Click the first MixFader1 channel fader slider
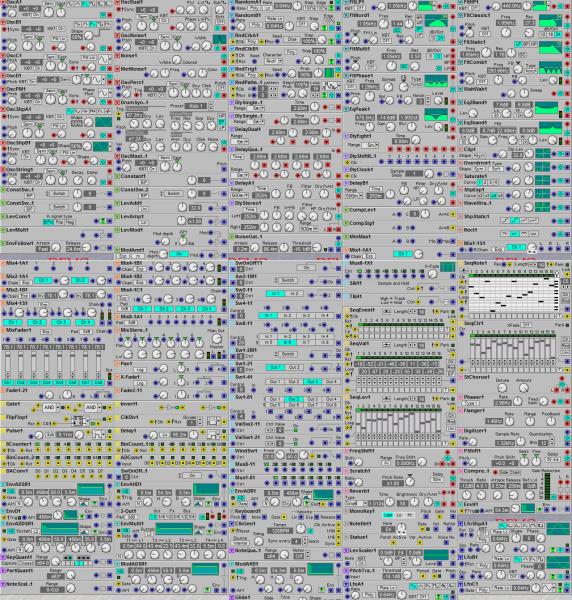The width and height of the screenshot is (572, 600). click(x=8, y=364)
